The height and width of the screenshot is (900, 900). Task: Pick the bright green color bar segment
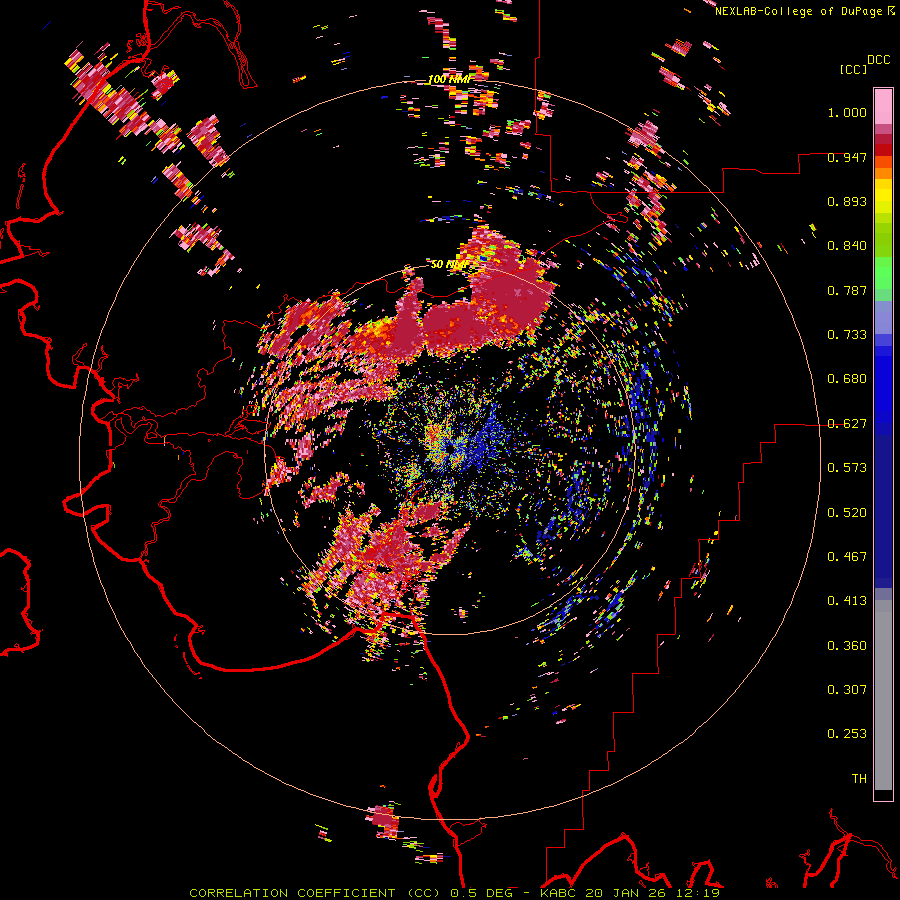click(883, 273)
